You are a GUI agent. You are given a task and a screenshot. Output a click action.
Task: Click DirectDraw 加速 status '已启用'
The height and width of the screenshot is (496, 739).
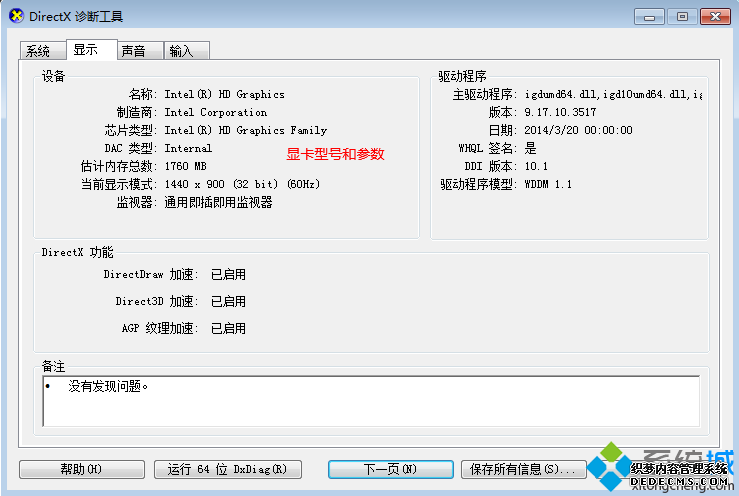[228, 274]
